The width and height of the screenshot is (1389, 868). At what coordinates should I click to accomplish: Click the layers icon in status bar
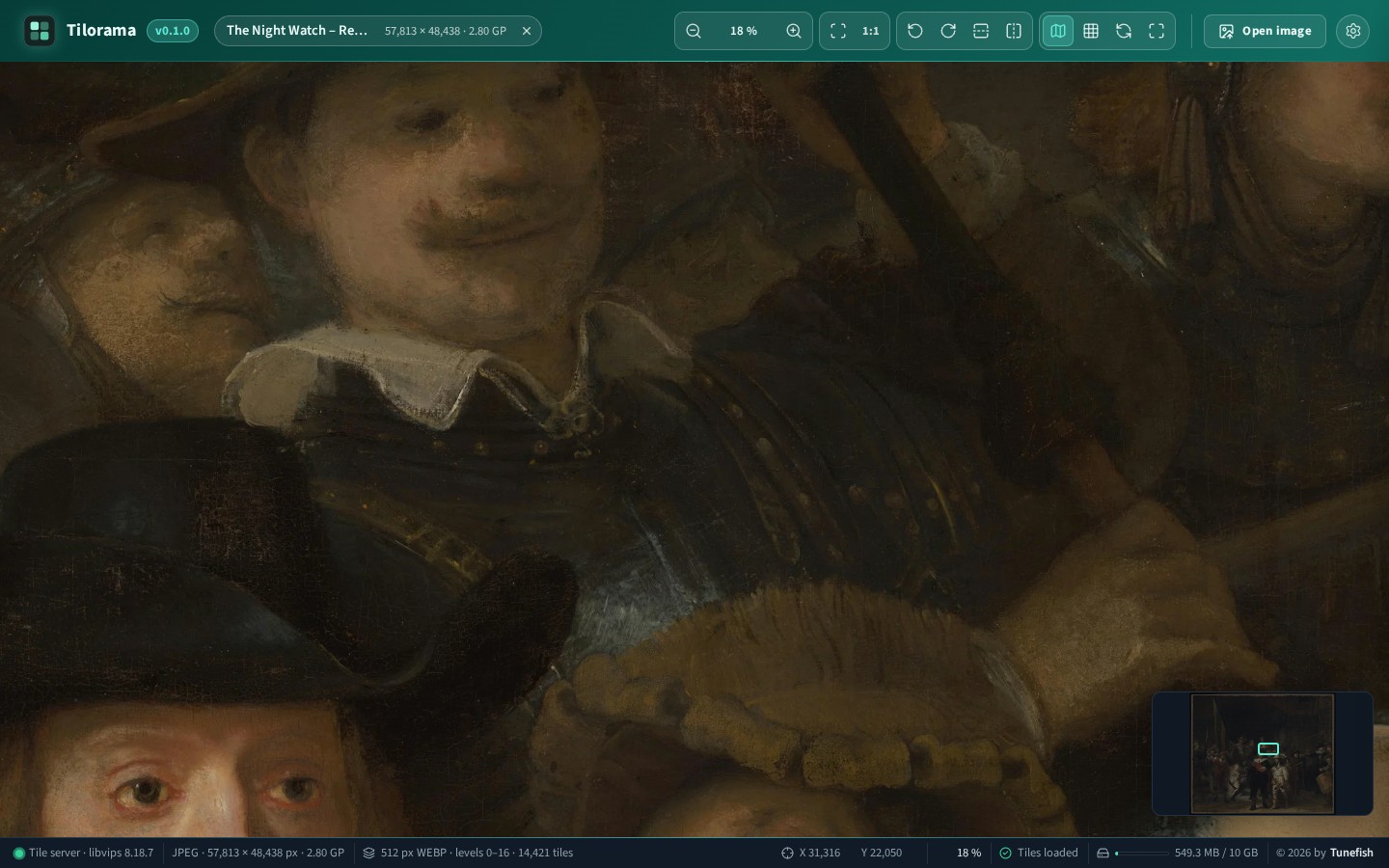point(369,853)
